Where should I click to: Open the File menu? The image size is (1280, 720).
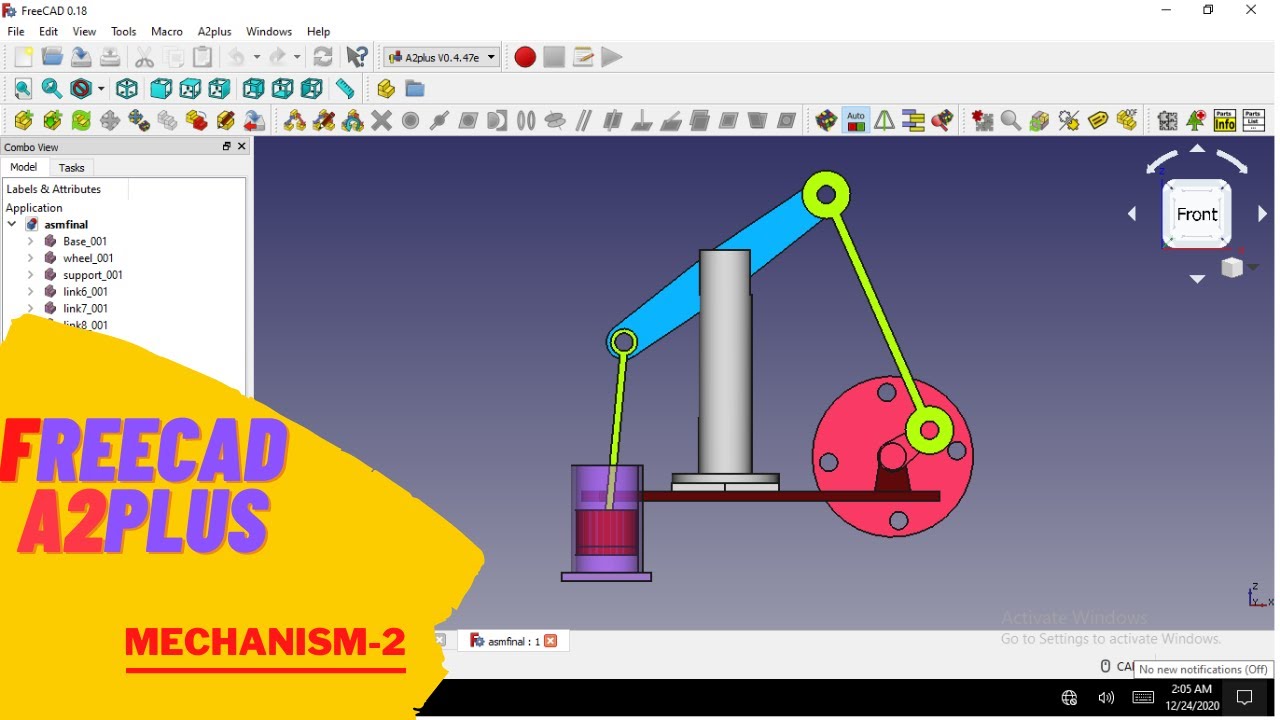coord(16,32)
